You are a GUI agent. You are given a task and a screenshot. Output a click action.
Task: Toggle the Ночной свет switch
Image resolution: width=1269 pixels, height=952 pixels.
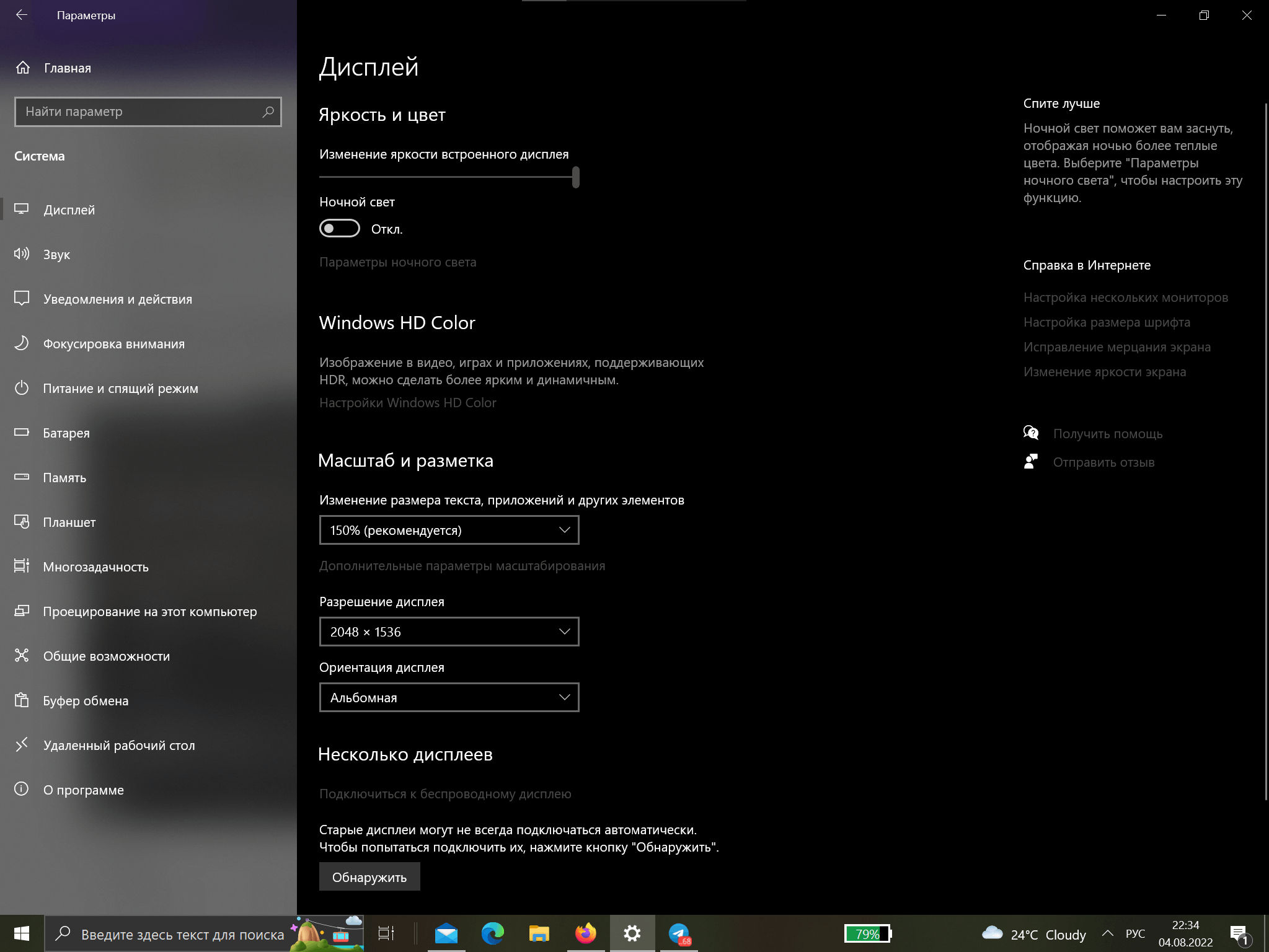(x=340, y=229)
